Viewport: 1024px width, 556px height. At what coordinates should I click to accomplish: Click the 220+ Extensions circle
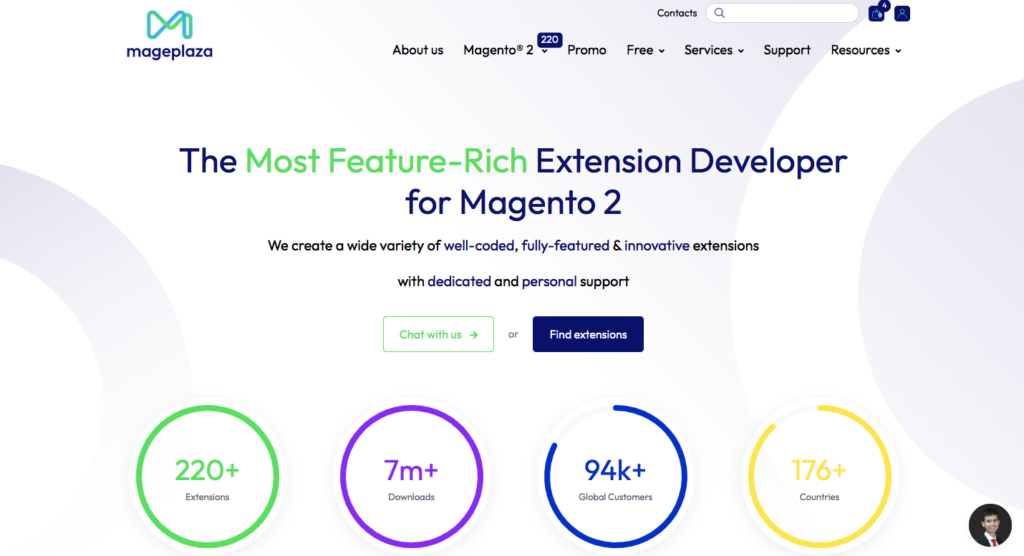tap(208, 476)
